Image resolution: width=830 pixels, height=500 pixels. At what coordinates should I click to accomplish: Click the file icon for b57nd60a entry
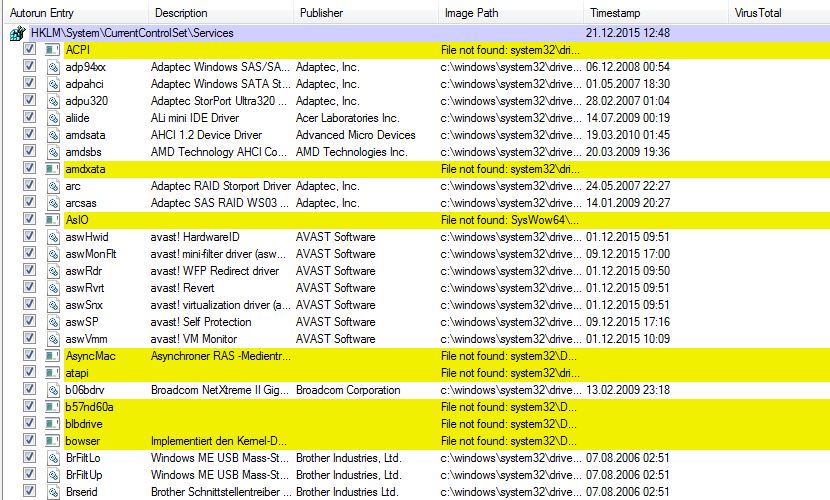tap(52, 407)
